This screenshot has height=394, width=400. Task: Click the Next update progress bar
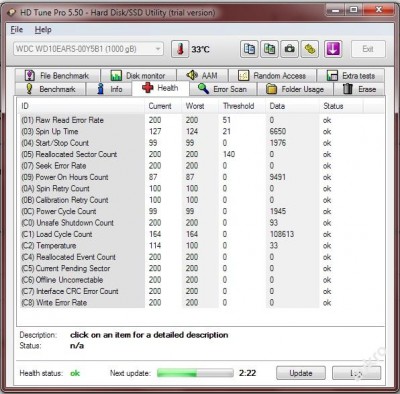[195, 373]
